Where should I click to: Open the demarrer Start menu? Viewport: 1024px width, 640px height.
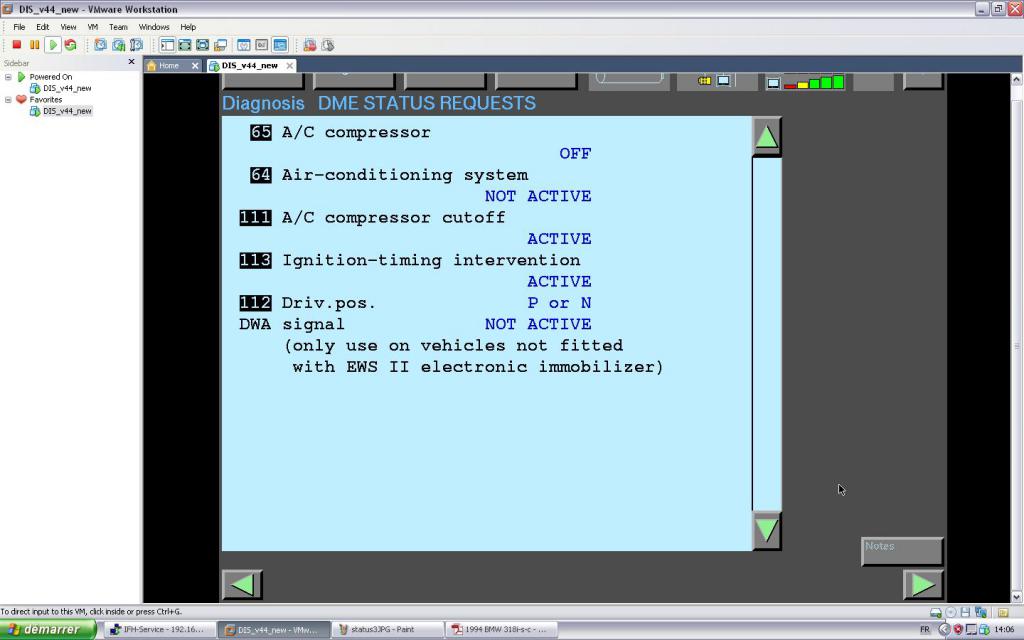tap(48, 630)
